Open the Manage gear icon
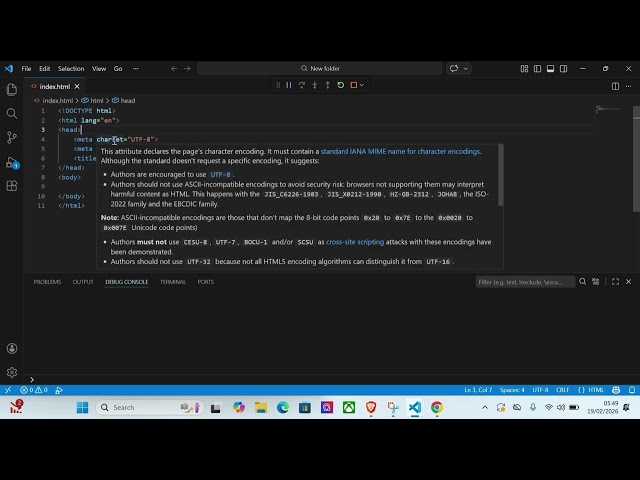 coord(12,372)
